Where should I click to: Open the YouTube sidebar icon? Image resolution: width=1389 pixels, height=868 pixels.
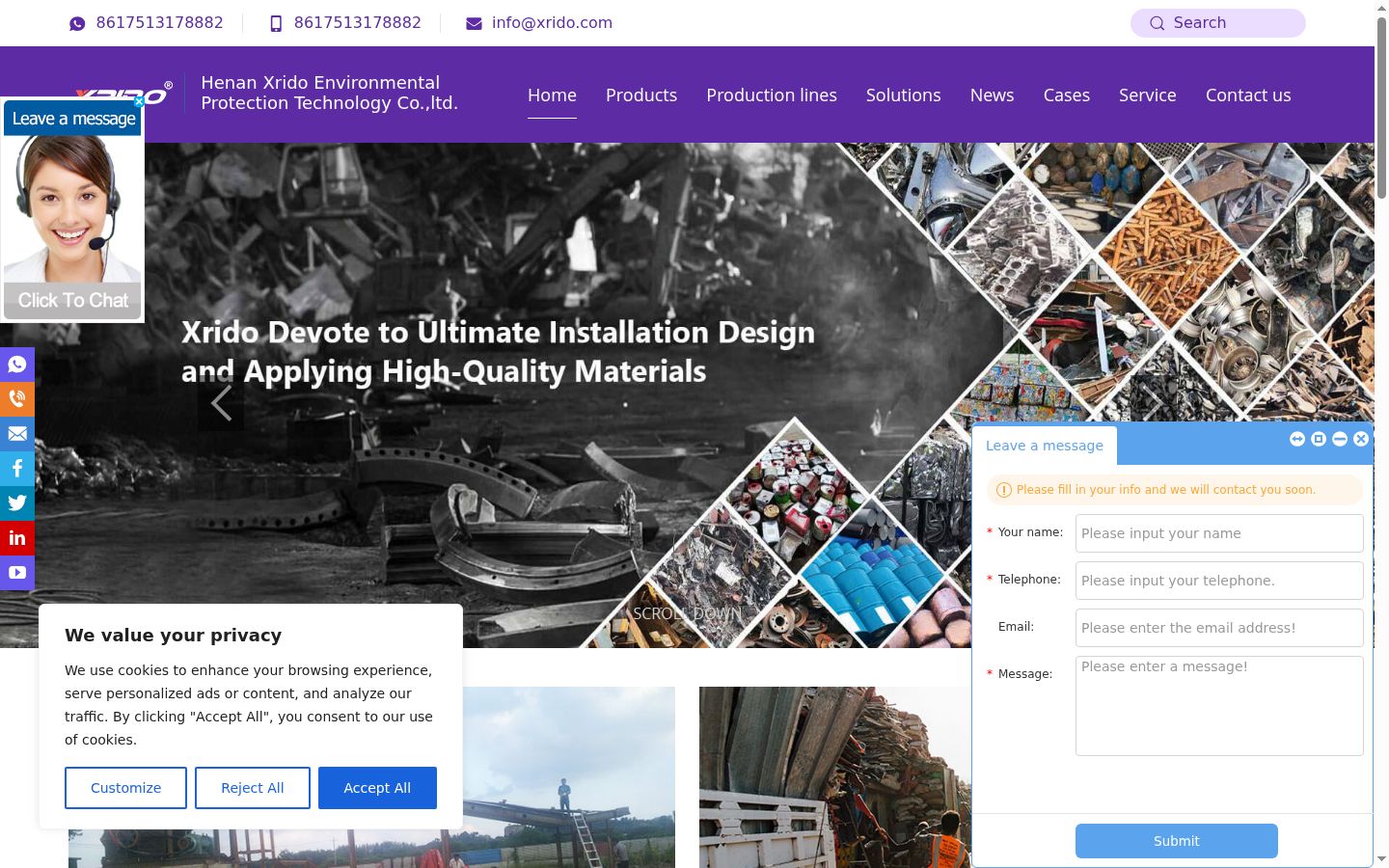coord(17,573)
